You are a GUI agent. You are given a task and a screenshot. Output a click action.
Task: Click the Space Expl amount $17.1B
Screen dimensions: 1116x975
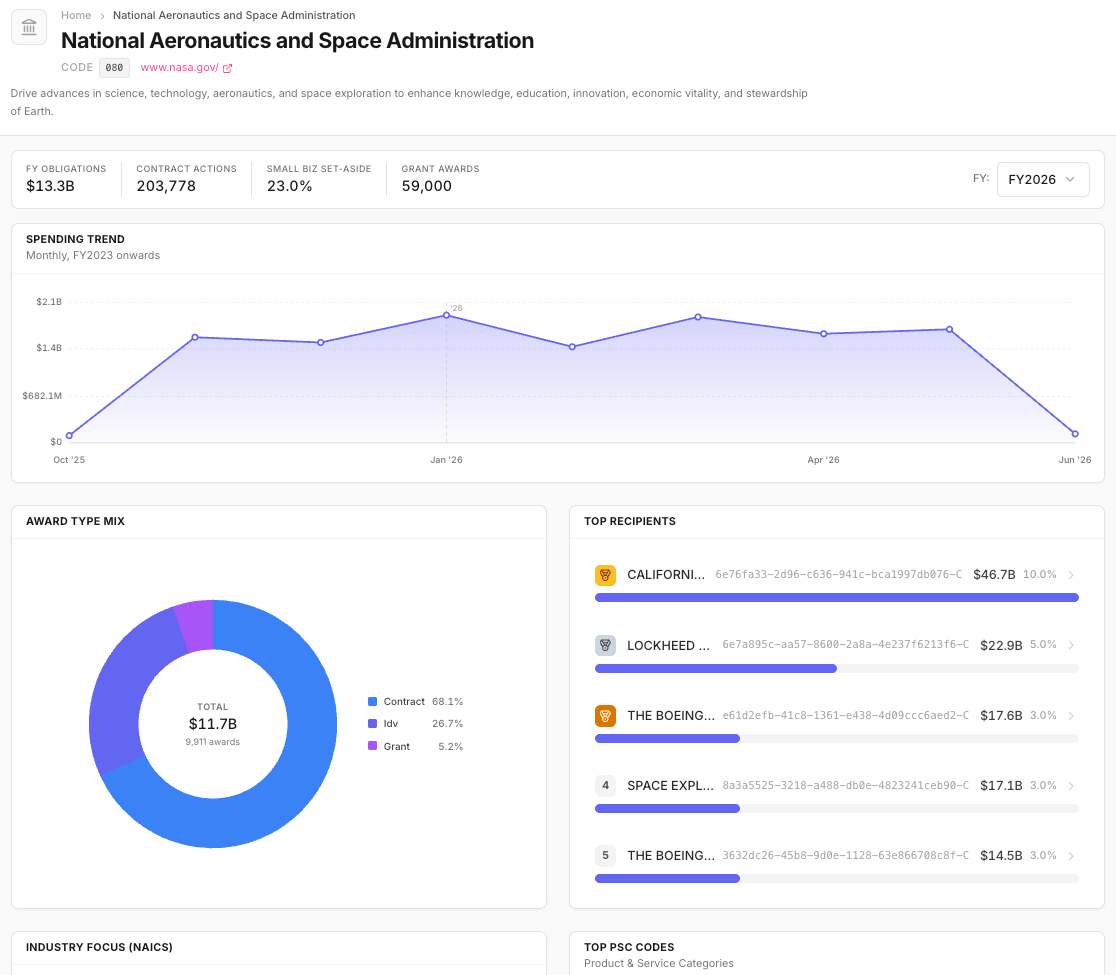[1001, 785]
